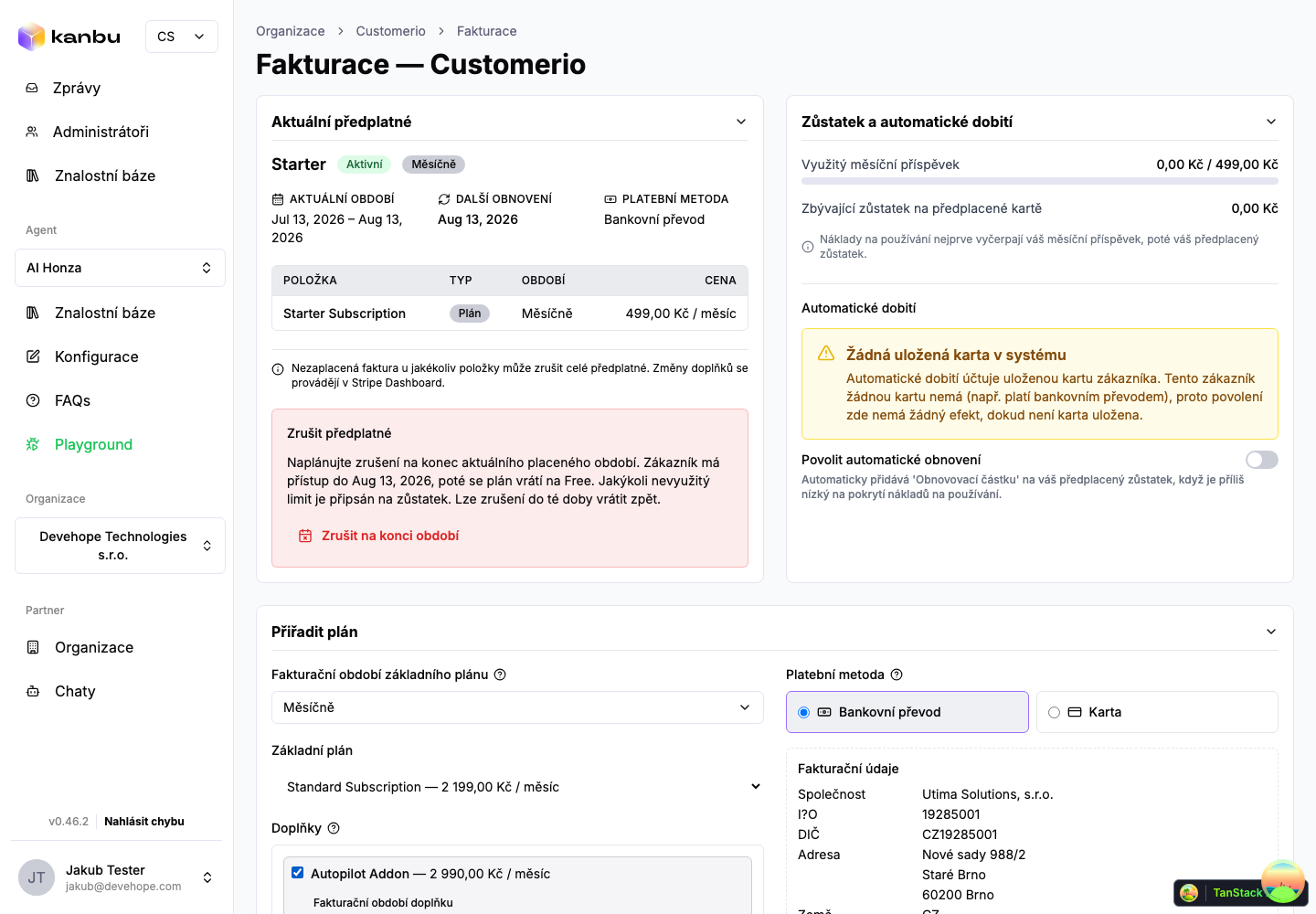Click the 499,00 Kč / měsíc price cell

point(681,314)
